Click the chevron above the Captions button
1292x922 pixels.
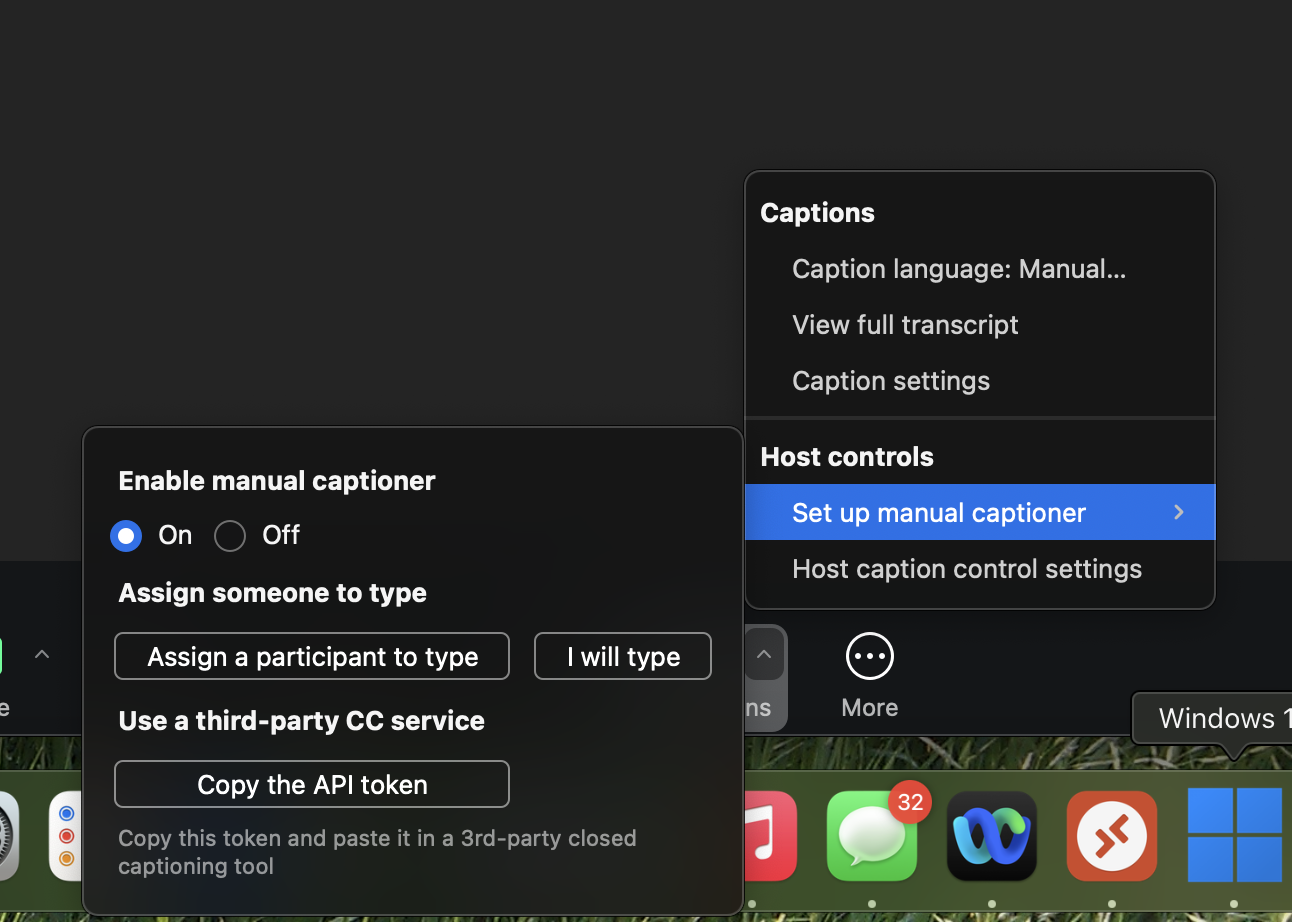click(763, 654)
